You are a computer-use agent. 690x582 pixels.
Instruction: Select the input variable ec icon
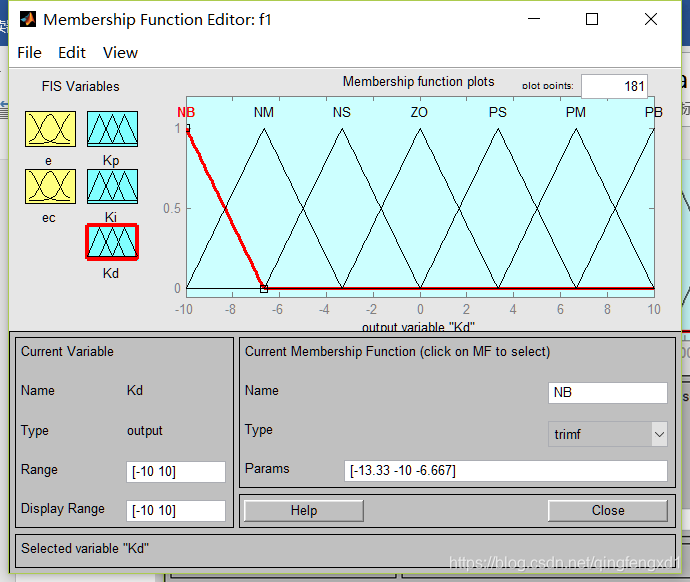[x=51, y=186]
